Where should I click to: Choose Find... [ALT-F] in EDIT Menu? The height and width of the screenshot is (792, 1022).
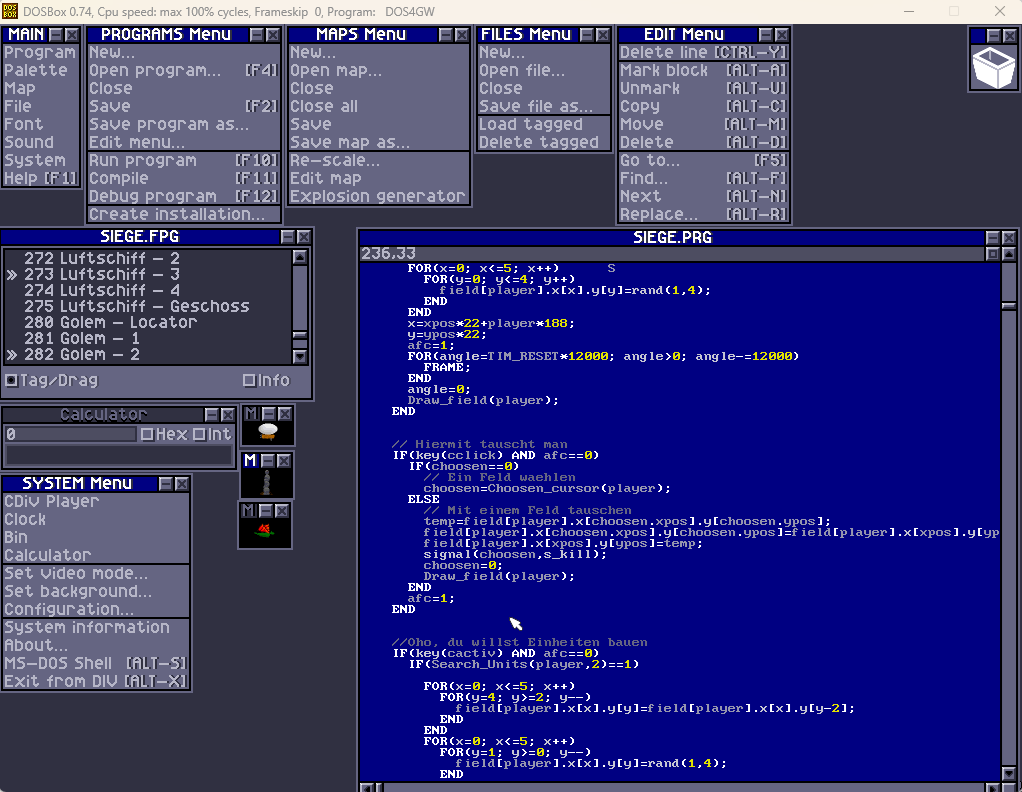(704, 178)
